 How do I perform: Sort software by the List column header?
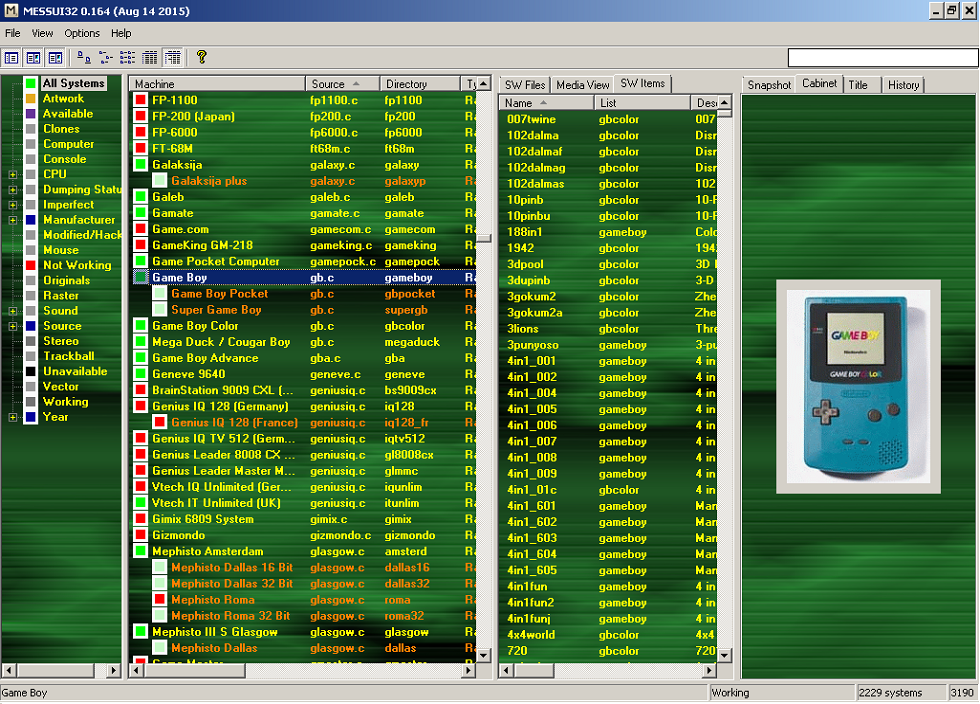[642, 103]
